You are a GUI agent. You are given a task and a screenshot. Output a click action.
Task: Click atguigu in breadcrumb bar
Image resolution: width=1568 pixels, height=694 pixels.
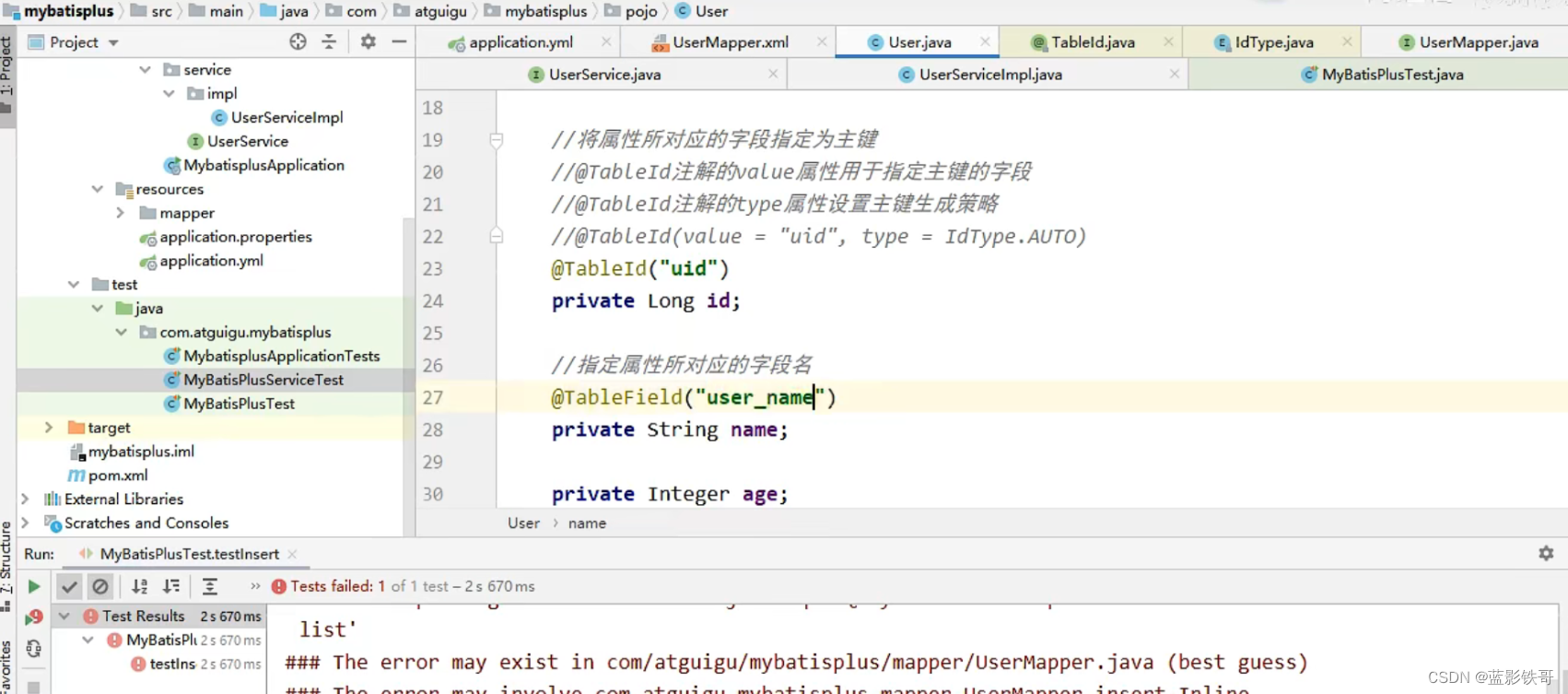pyautogui.click(x=430, y=11)
